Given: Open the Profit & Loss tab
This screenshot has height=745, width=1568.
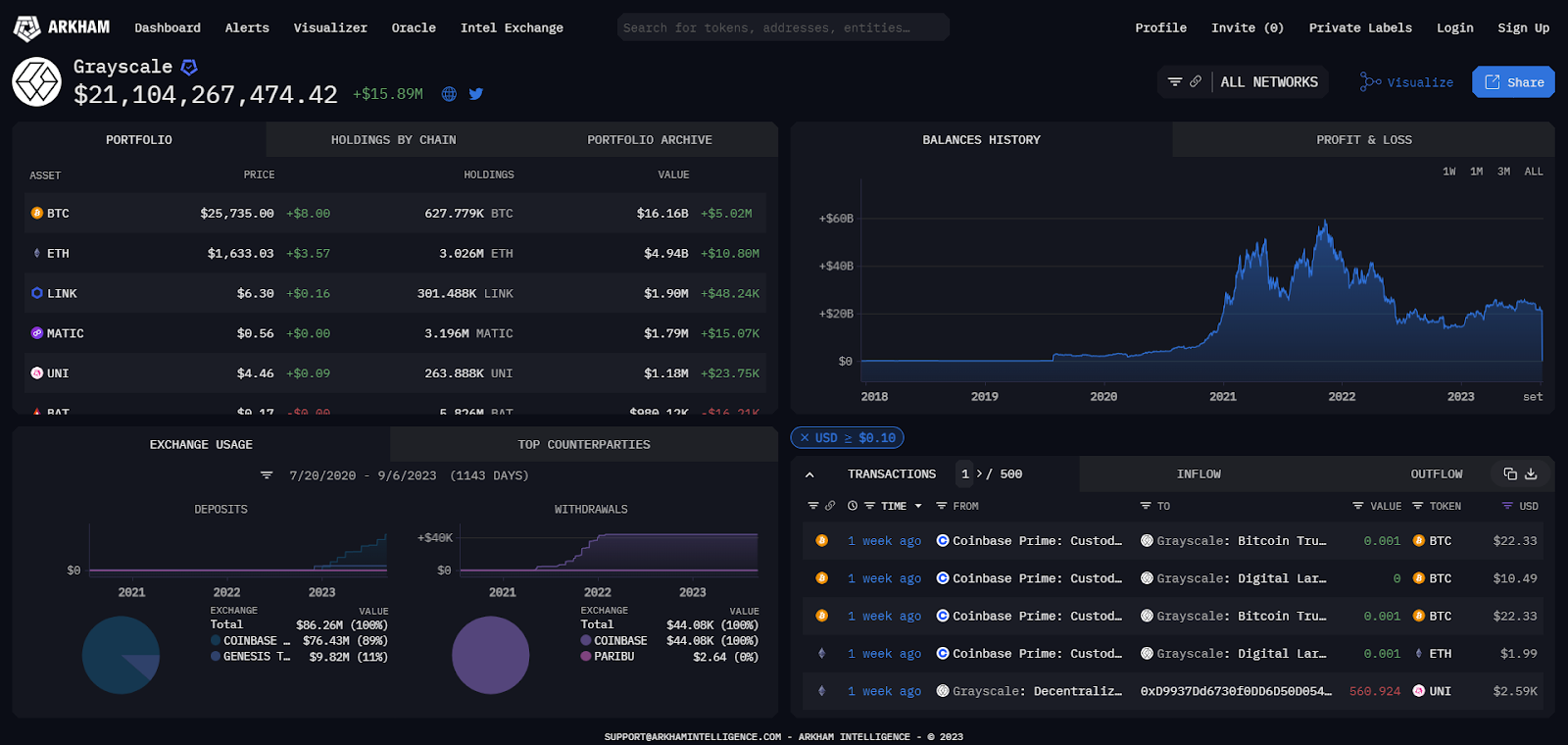Looking at the screenshot, I should [x=1364, y=140].
